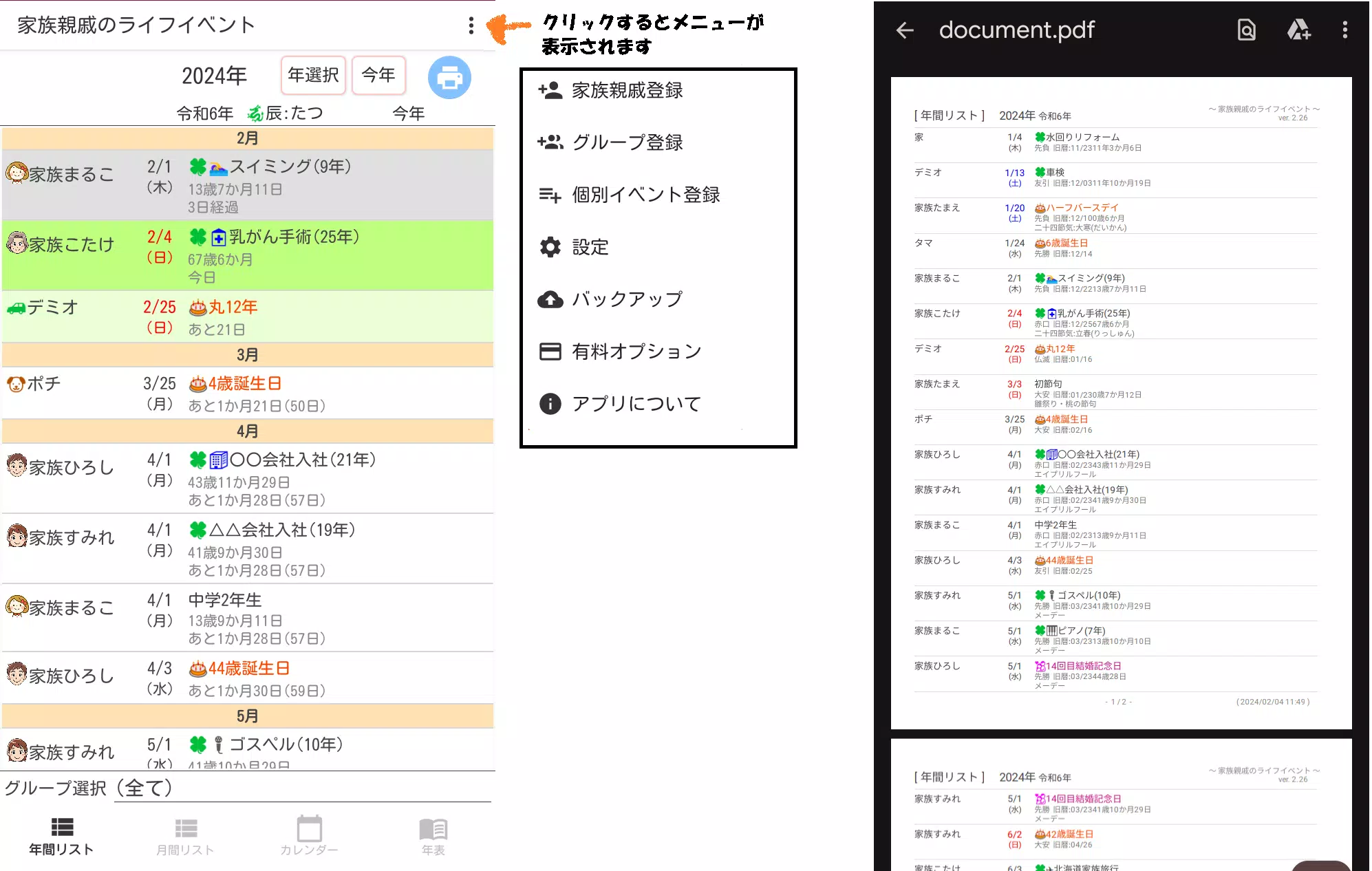Click the 家族こたけ avatar icon

point(17,243)
